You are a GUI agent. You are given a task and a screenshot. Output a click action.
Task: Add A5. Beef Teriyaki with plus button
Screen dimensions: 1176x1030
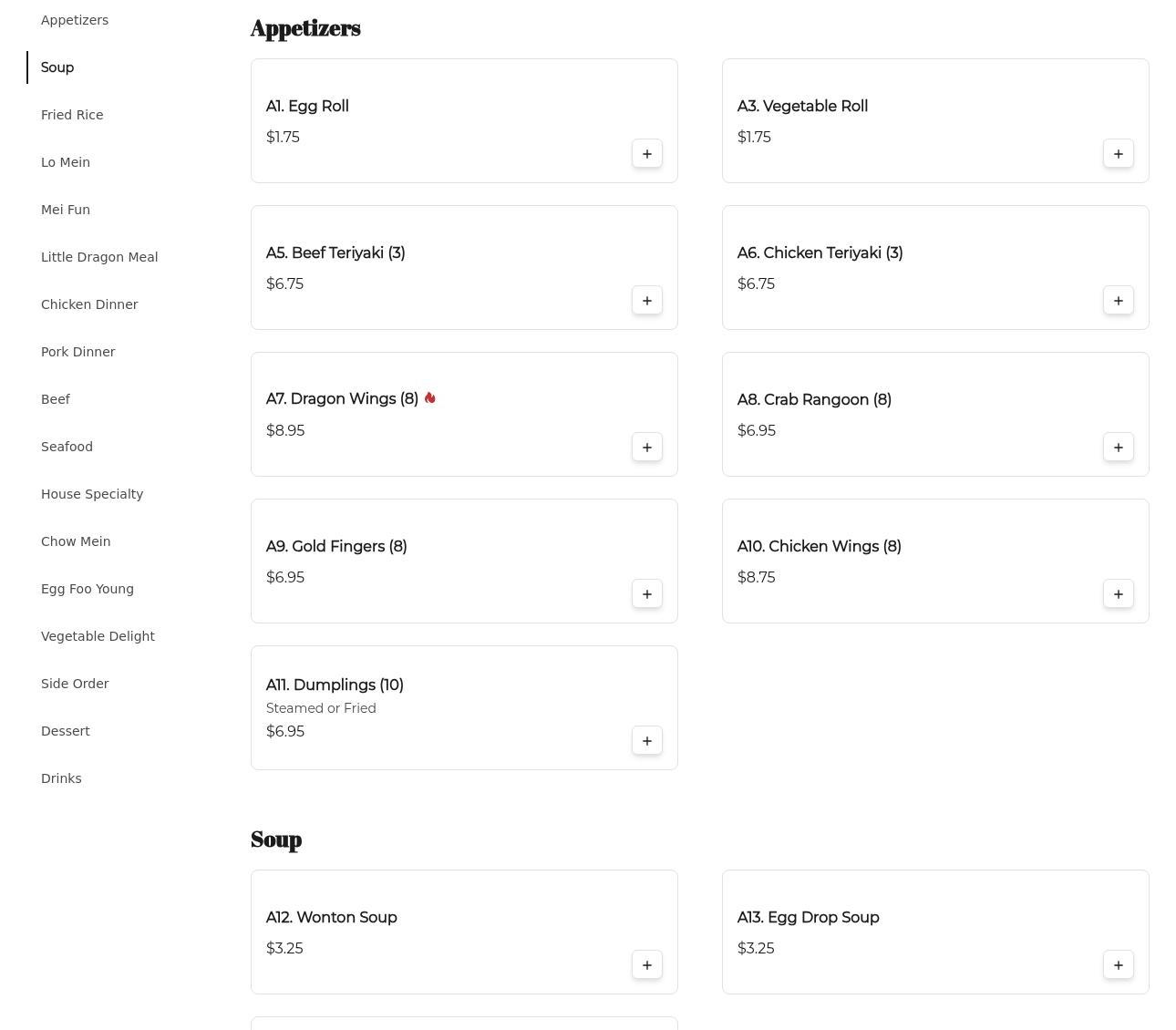(646, 301)
